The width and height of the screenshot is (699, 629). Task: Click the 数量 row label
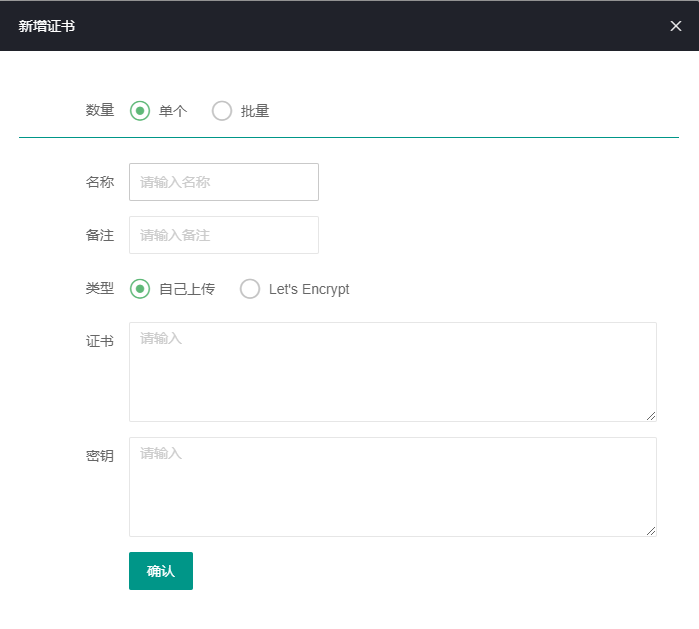[100, 110]
